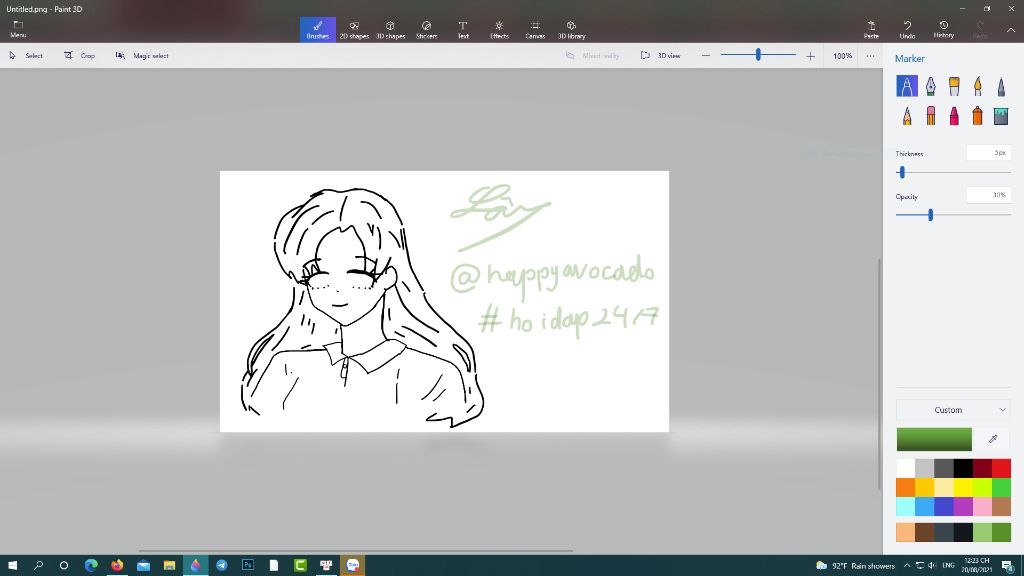Choose the pink color swatch
Image resolution: width=1024 pixels, height=576 pixels.
point(982,506)
